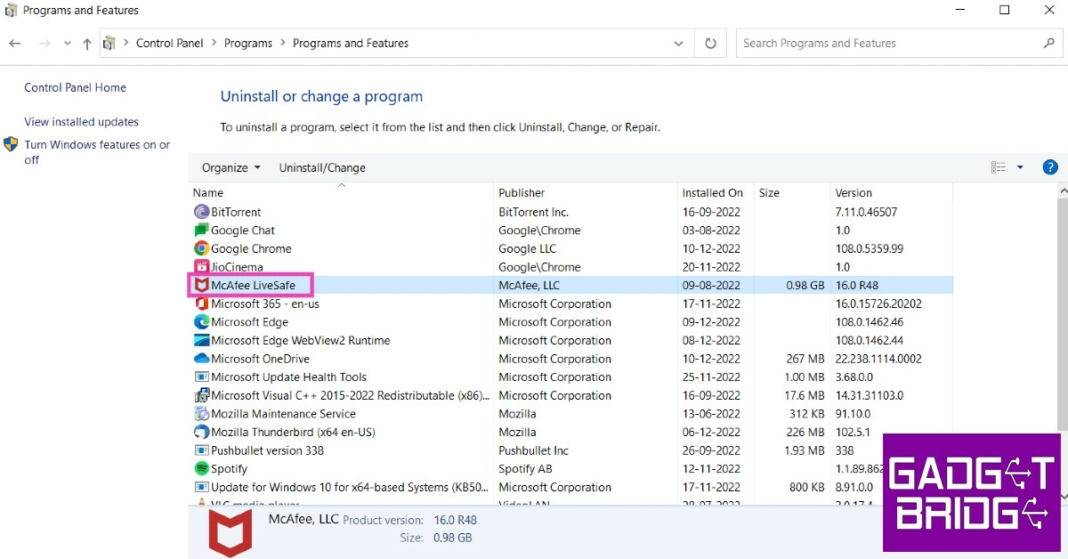1068x559 pixels.
Task: Click the Microsoft Edge program icon
Action: (x=201, y=322)
